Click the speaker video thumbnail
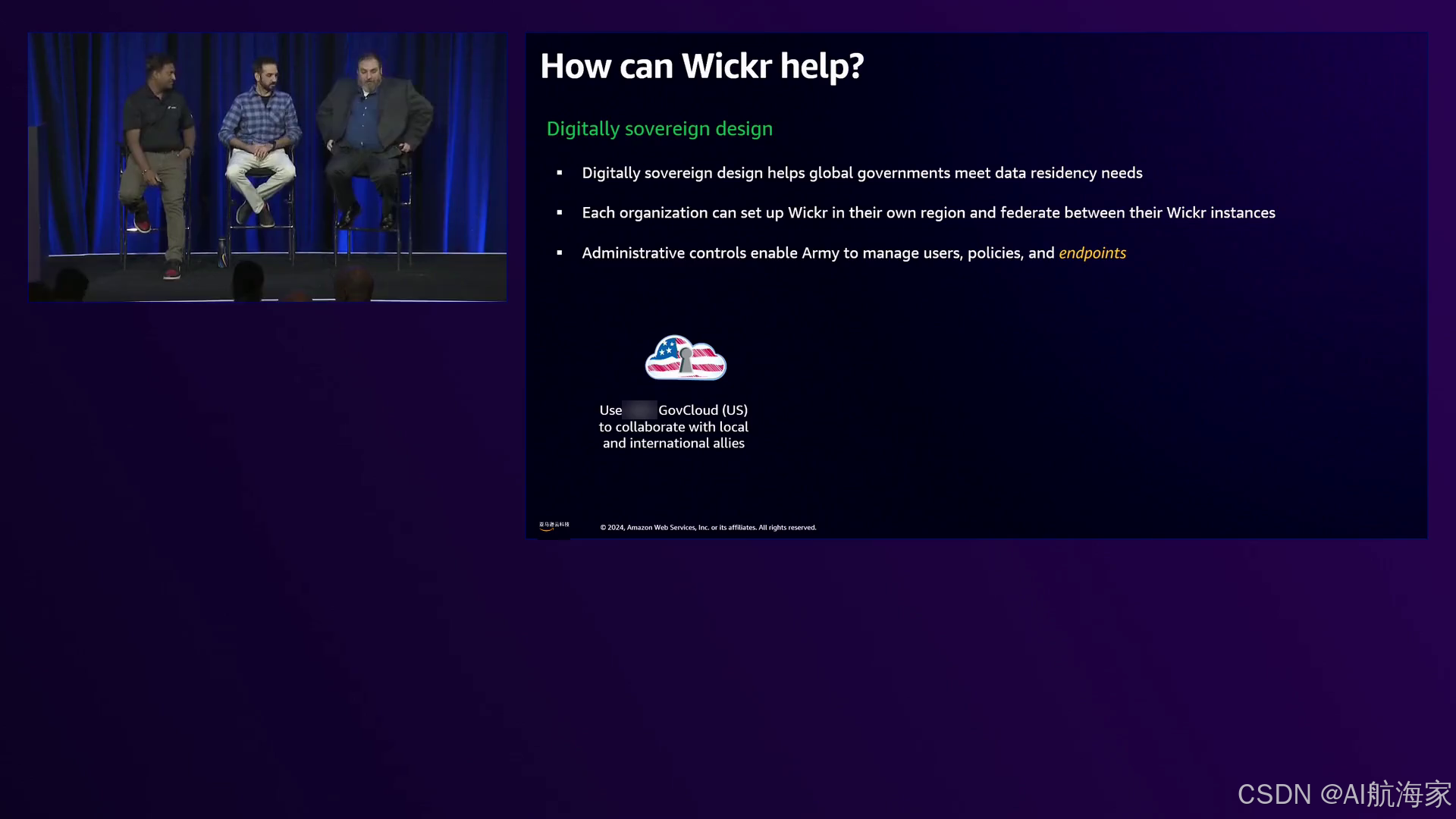 coord(267,167)
